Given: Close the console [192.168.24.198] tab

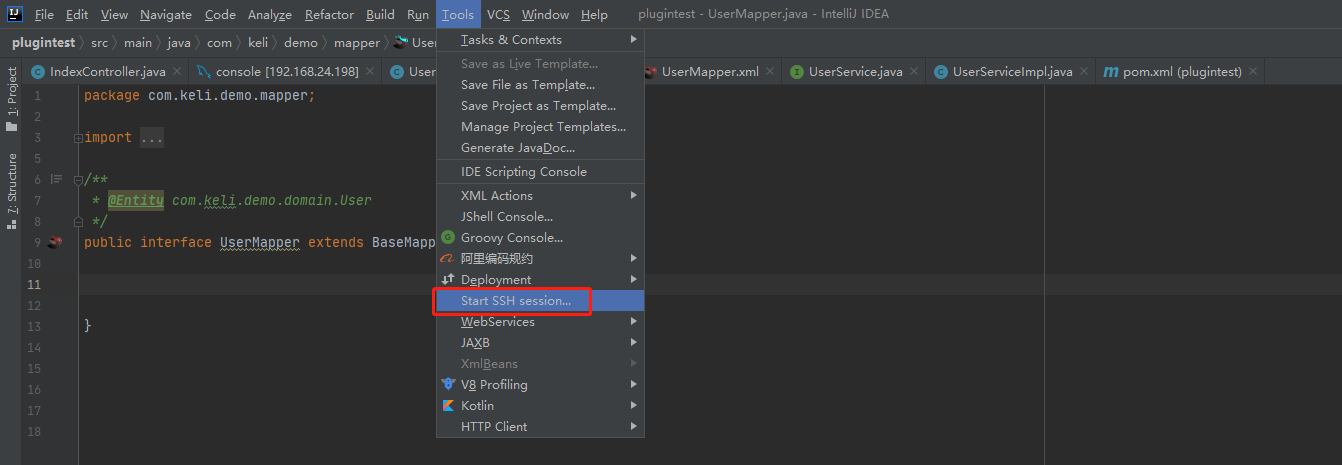Looking at the screenshot, I should (369, 72).
